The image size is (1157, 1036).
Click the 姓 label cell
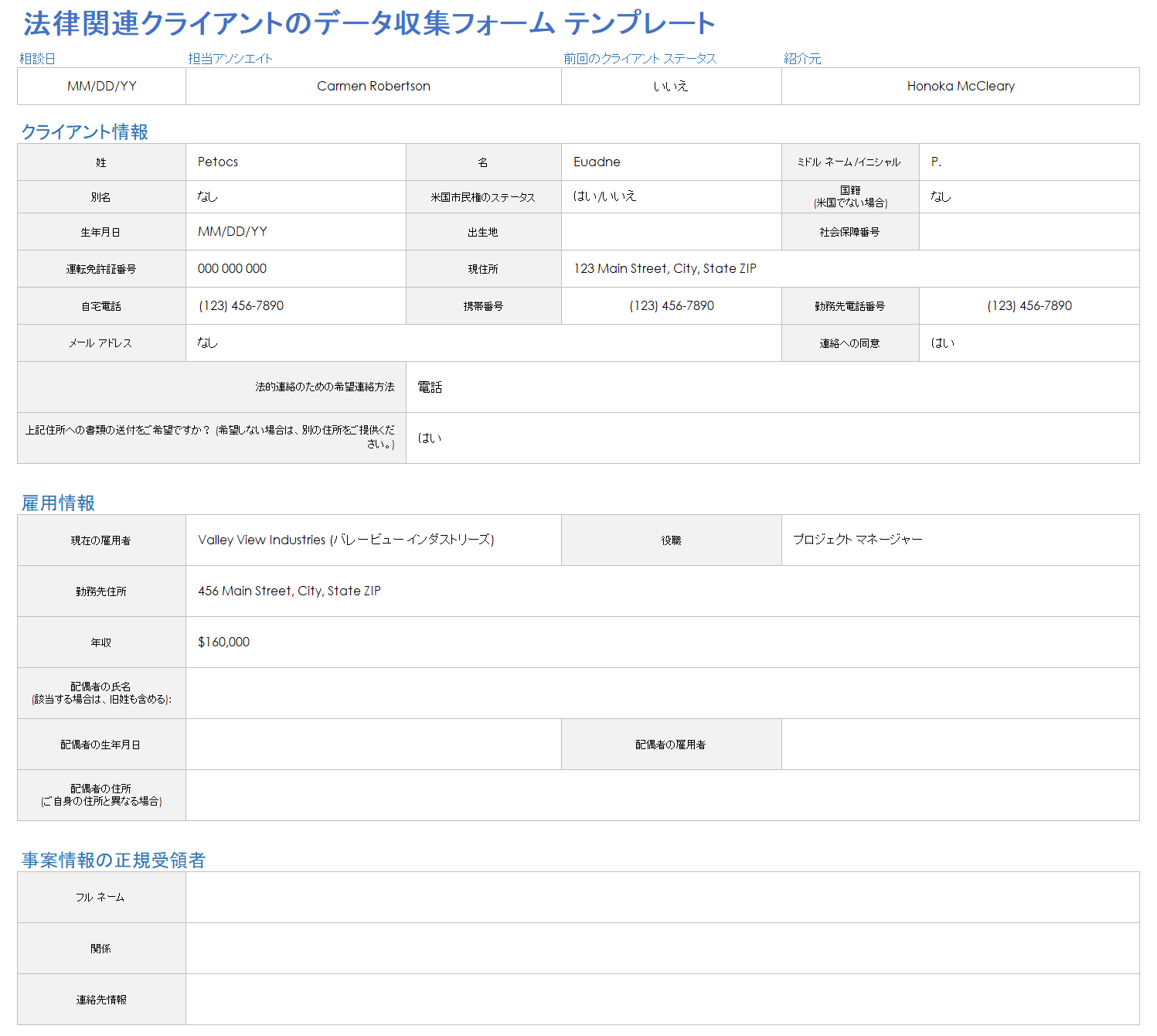[101, 162]
